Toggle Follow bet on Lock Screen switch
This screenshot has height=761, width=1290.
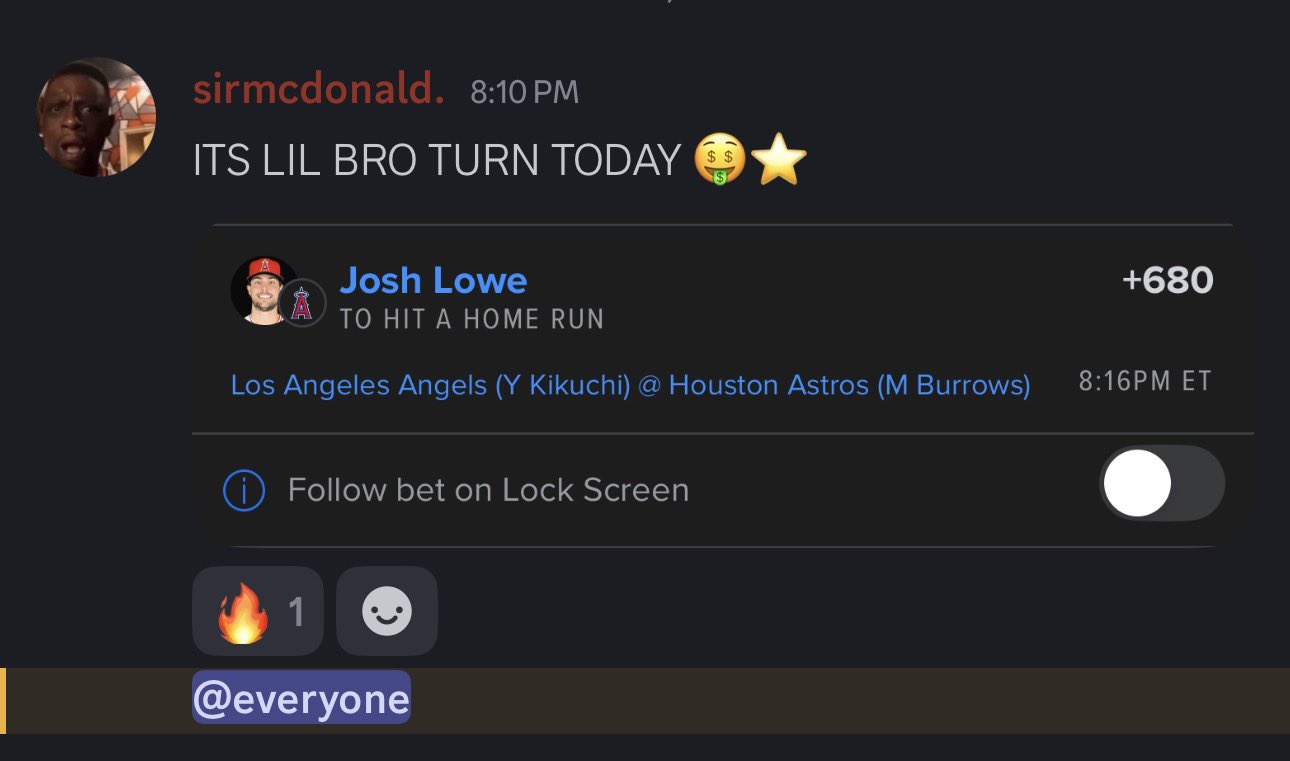coord(1162,483)
